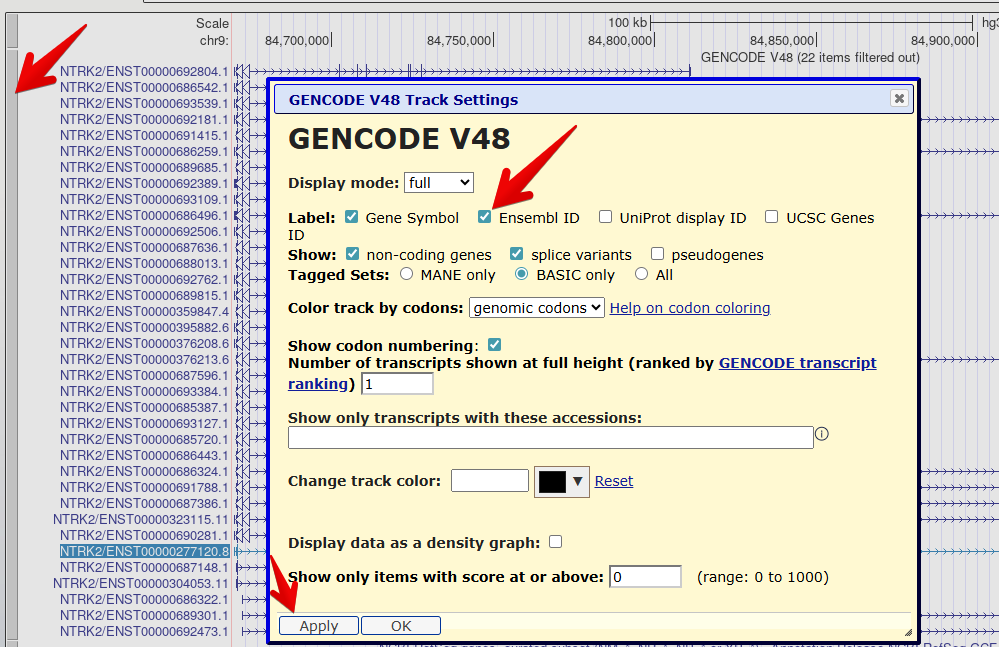
Task: Select the All tagged sets option
Action: tap(642, 274)
